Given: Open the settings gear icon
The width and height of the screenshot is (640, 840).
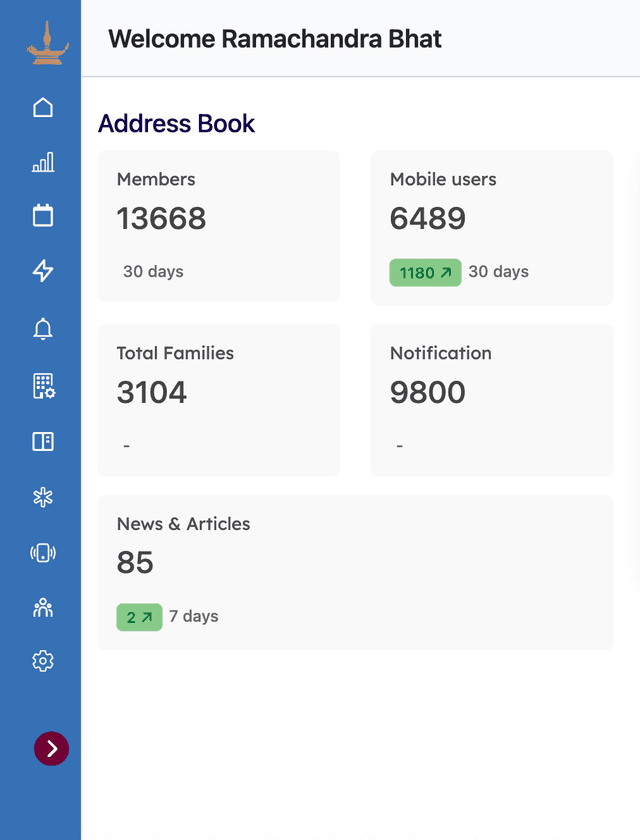Looking at the screenshot, I should (42, 661).
